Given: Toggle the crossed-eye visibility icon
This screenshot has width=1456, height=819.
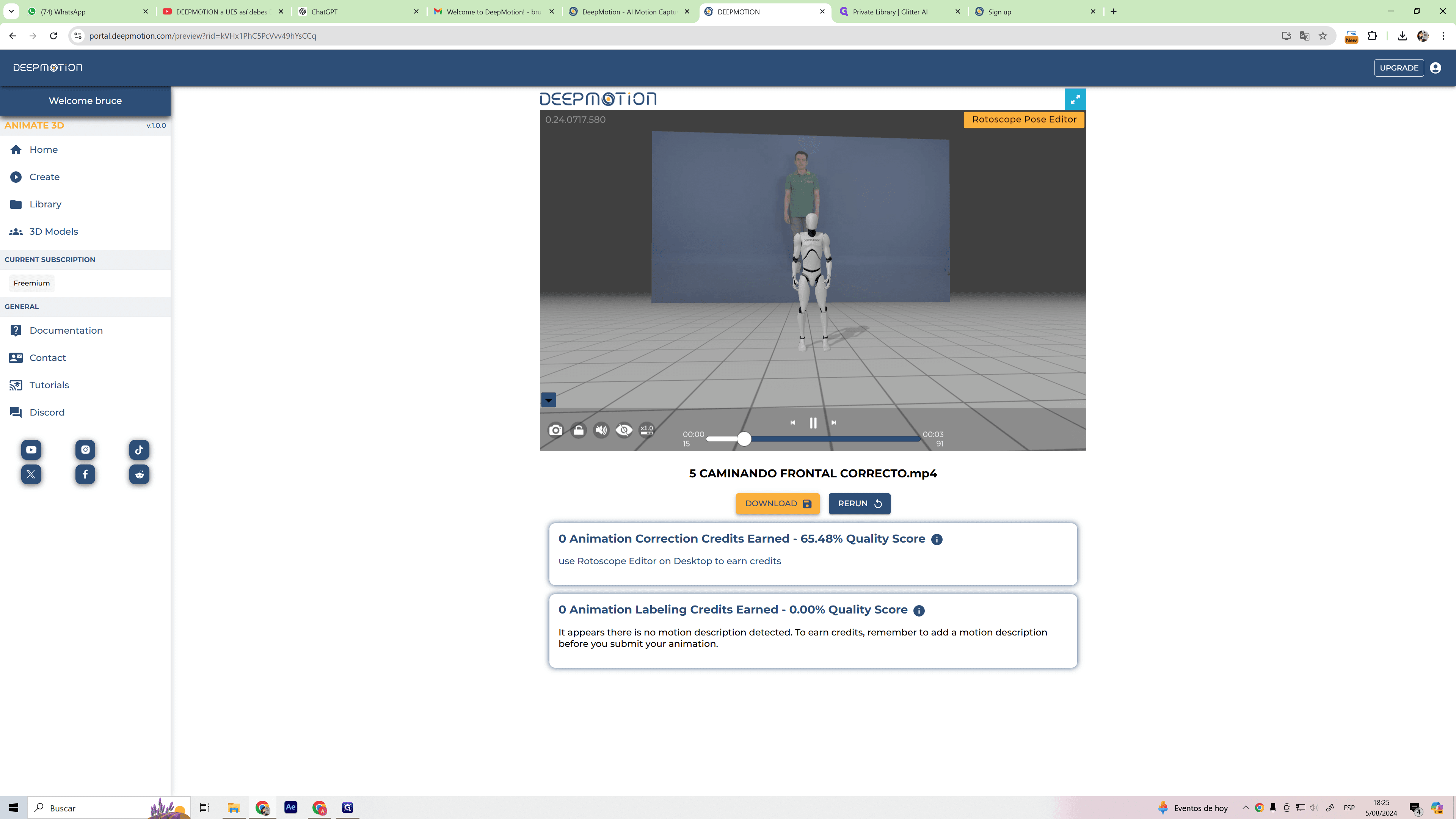Looking at the screenshot, I should 624,430.
